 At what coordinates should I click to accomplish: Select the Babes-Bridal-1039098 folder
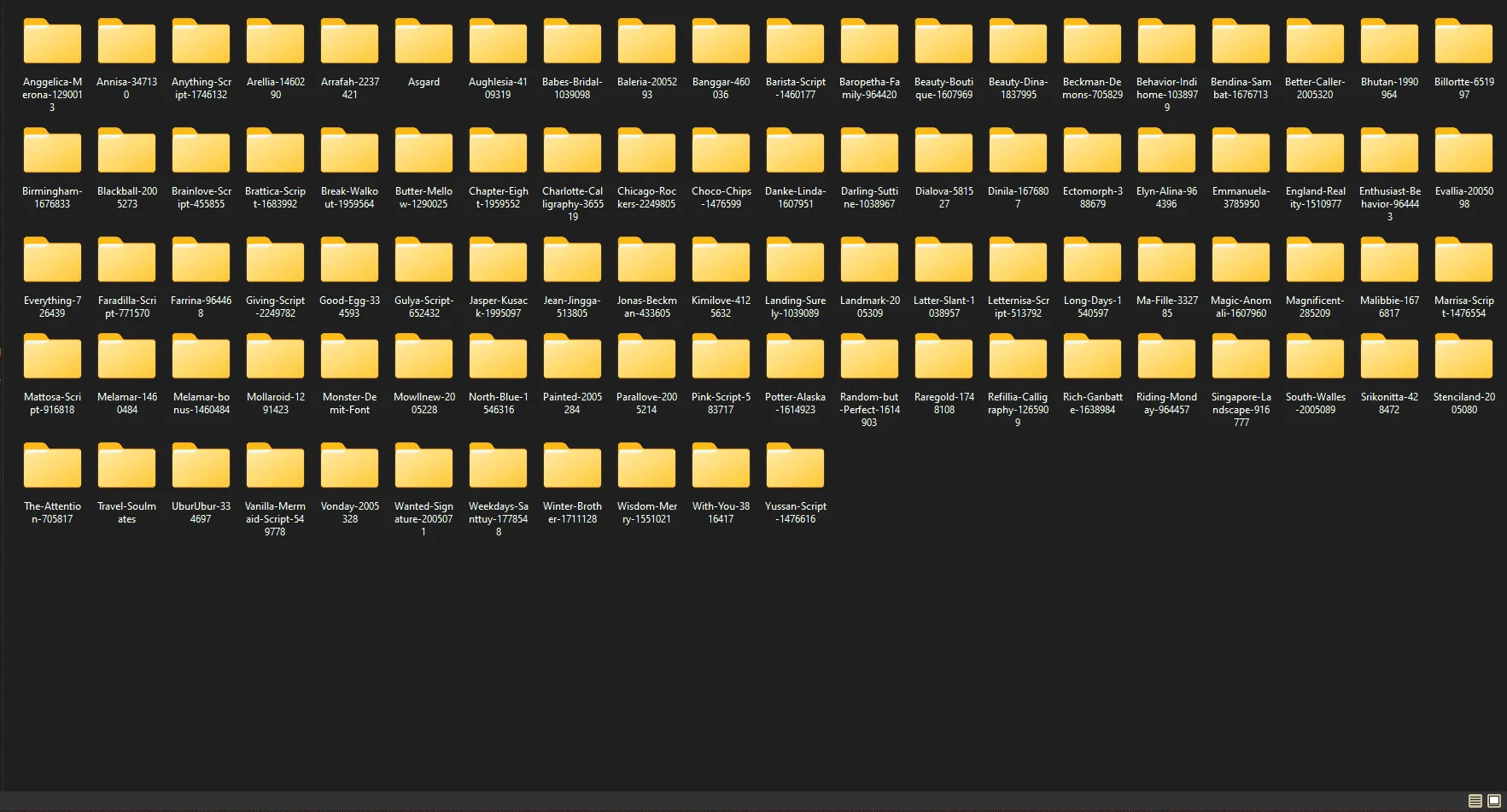pyautogui.click(x=572, y=59)
